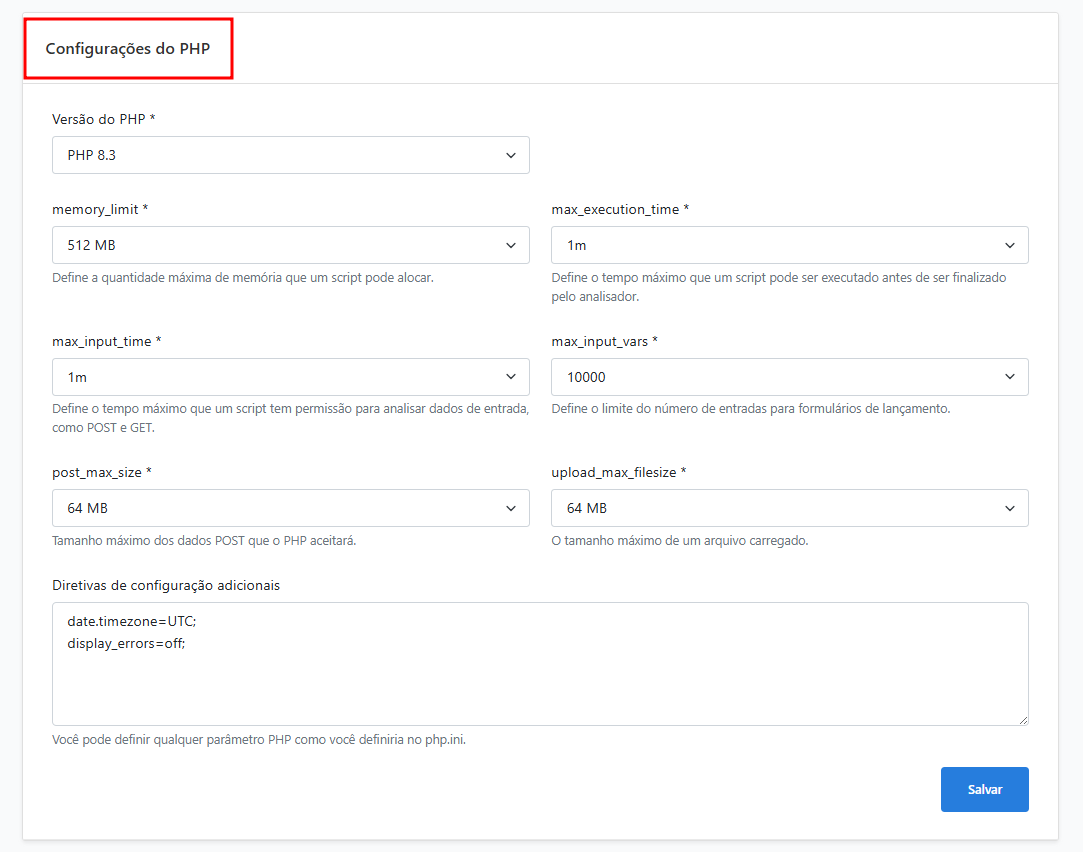Click the "Versão do PHP" field label
The height and width of the screenshot is (852, 1083).
point(103,119)
